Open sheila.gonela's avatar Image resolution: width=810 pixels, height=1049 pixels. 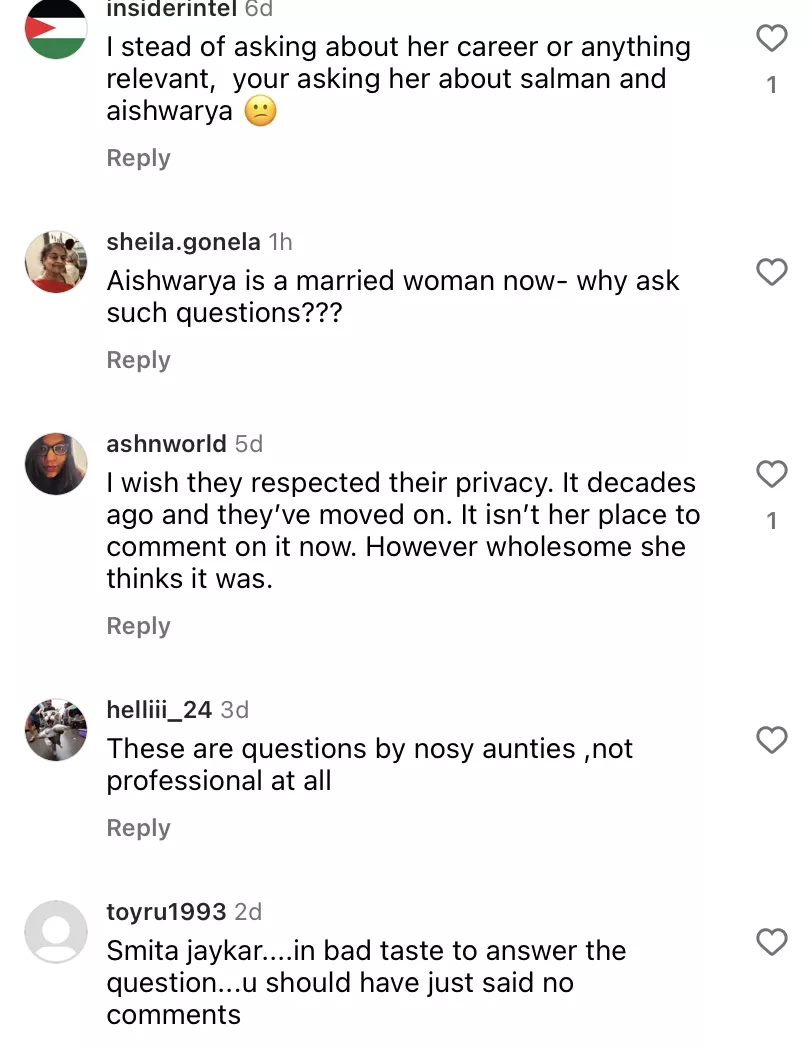point(56,262)
